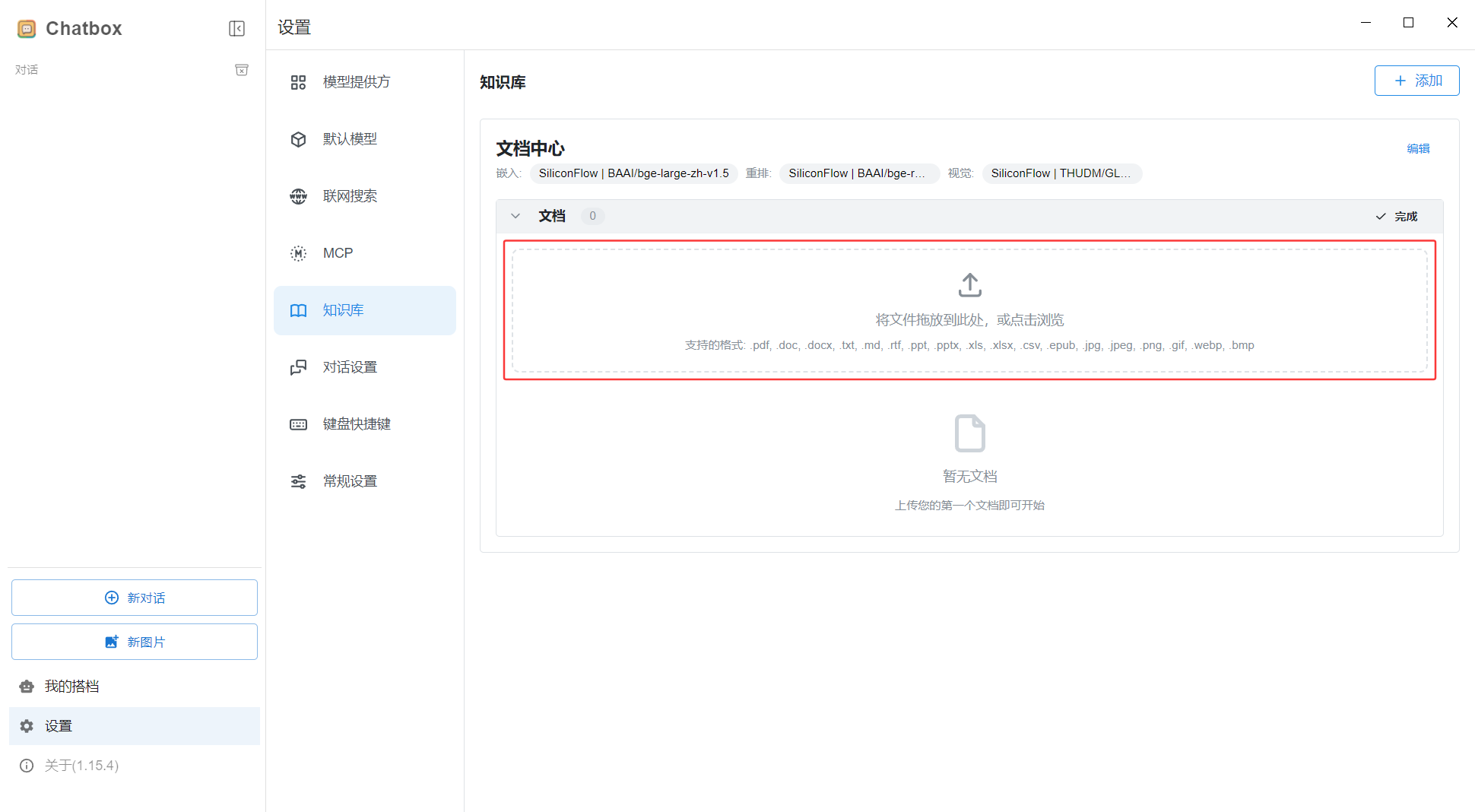1475x812 pixels.
Task: Open 对话设置 section
Action: (x=350, y=367)
